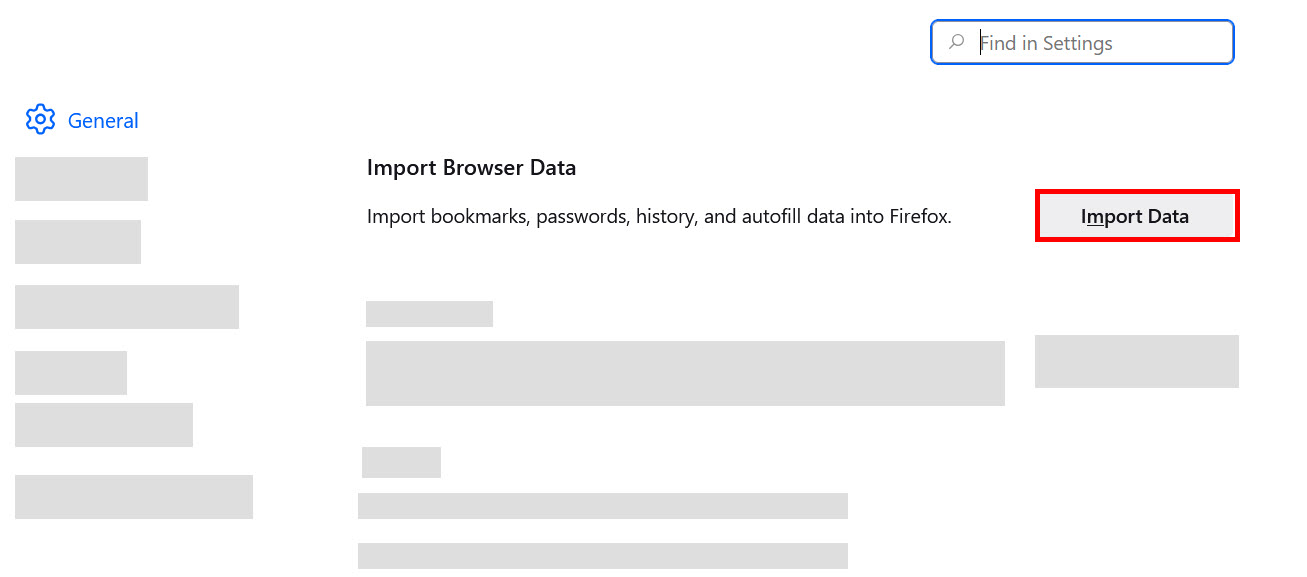
Task: Select the second sidebar settings category
Action: tap(78, 242)
